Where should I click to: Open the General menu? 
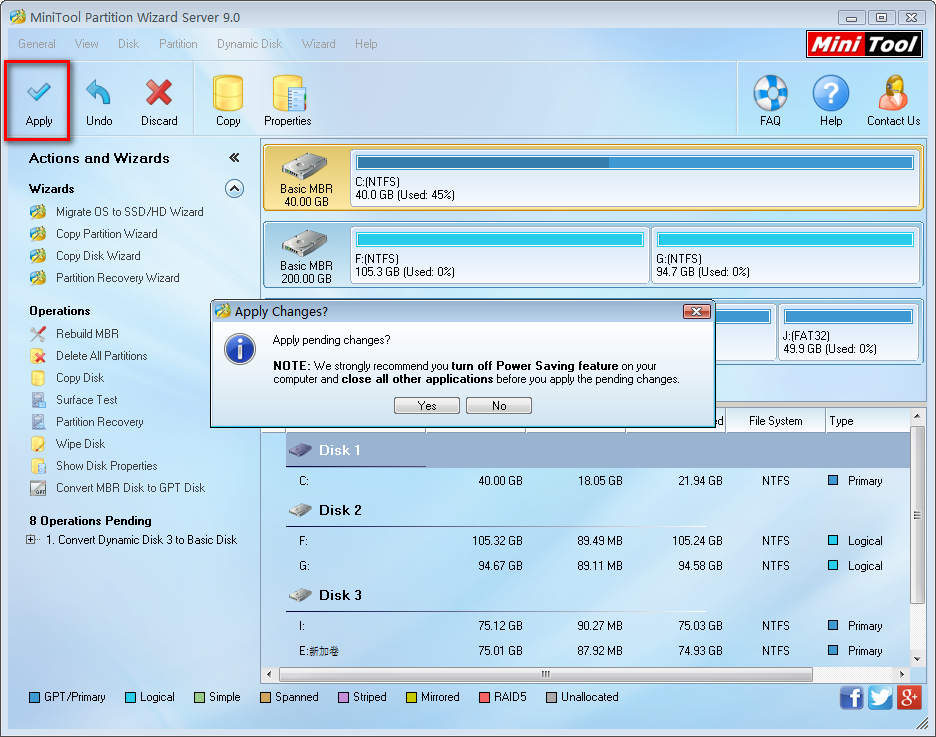tap(37, 44)
